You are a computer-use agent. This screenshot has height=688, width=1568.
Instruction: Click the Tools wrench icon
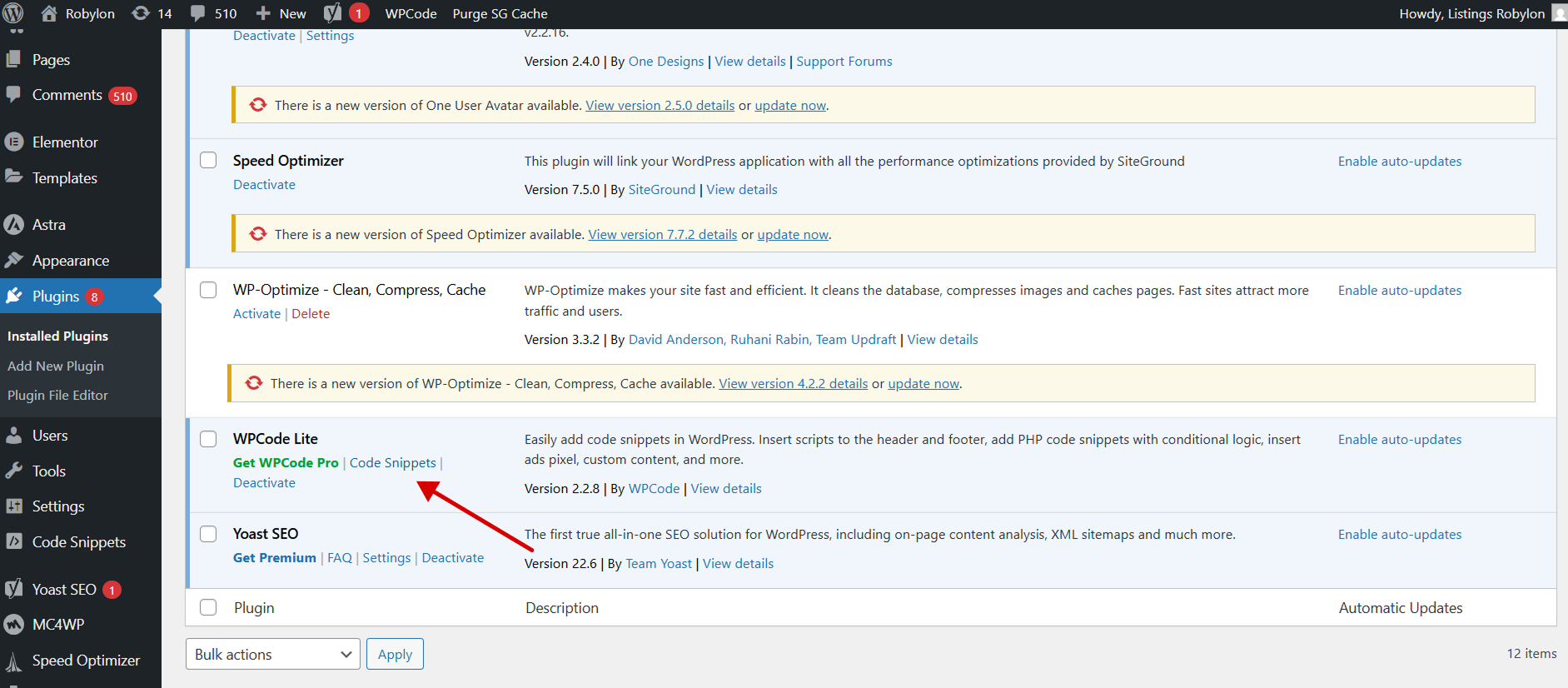pyautogui.click(x=14, y=471)
